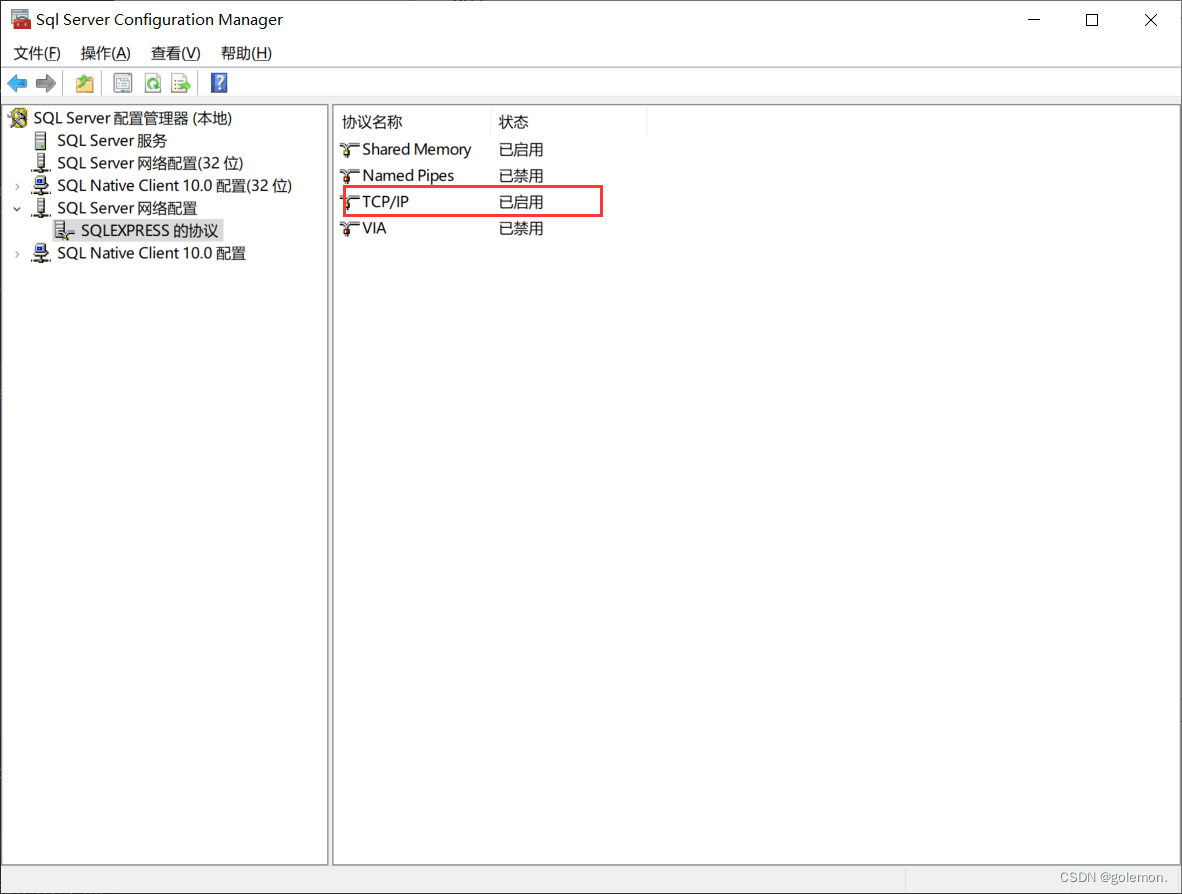Open the 文件(F) menu

click(x=37, y=54)
